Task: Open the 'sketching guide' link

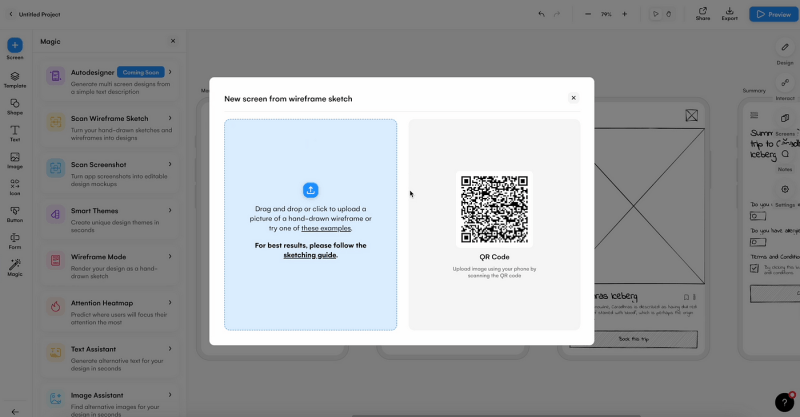Action: 310,255
